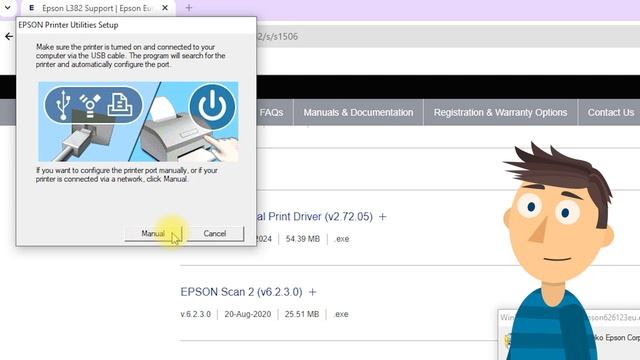Open the FAQs tab
640x360 pixels.
[x=271, y=112]
